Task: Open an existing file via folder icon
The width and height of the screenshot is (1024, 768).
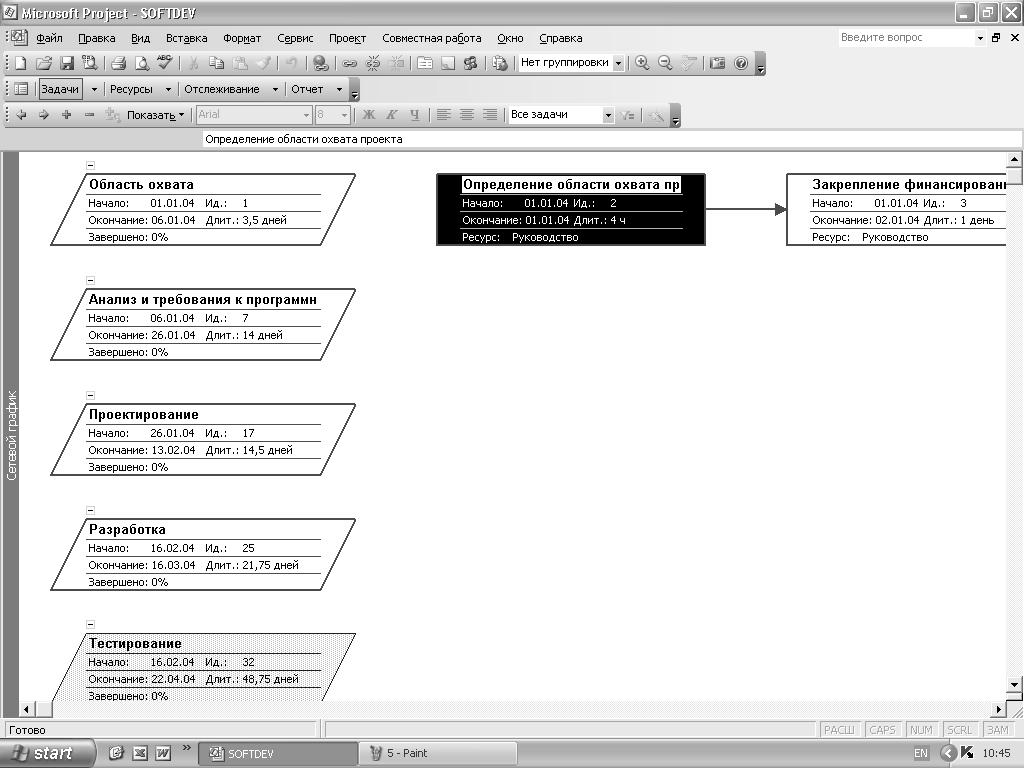Action: pyautogui.click(x=43, y=63)
